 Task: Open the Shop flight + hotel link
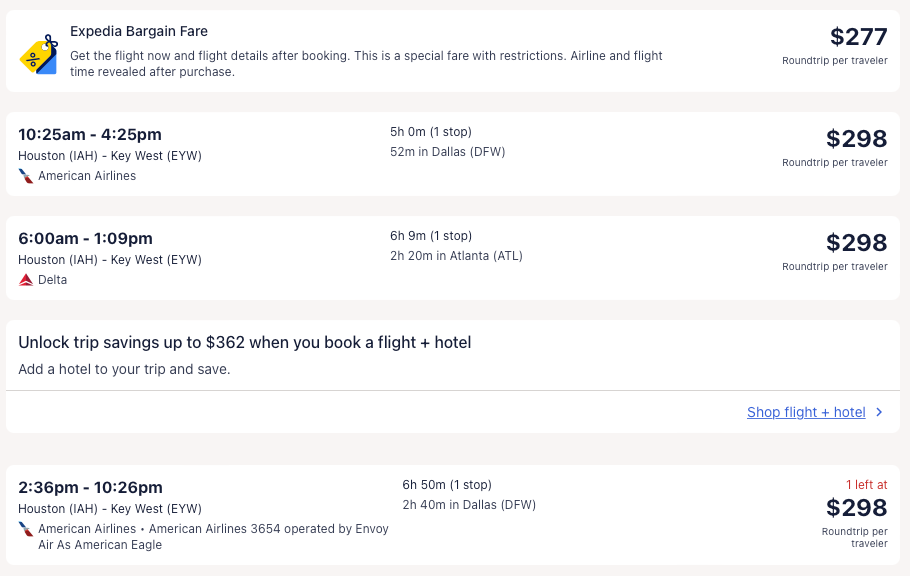click(x=805, y=412)
